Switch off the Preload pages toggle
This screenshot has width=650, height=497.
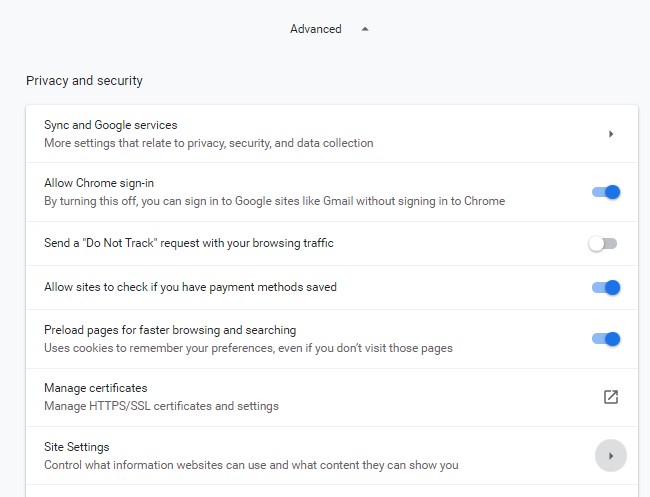pyautogui.click(x=606, y=339)
